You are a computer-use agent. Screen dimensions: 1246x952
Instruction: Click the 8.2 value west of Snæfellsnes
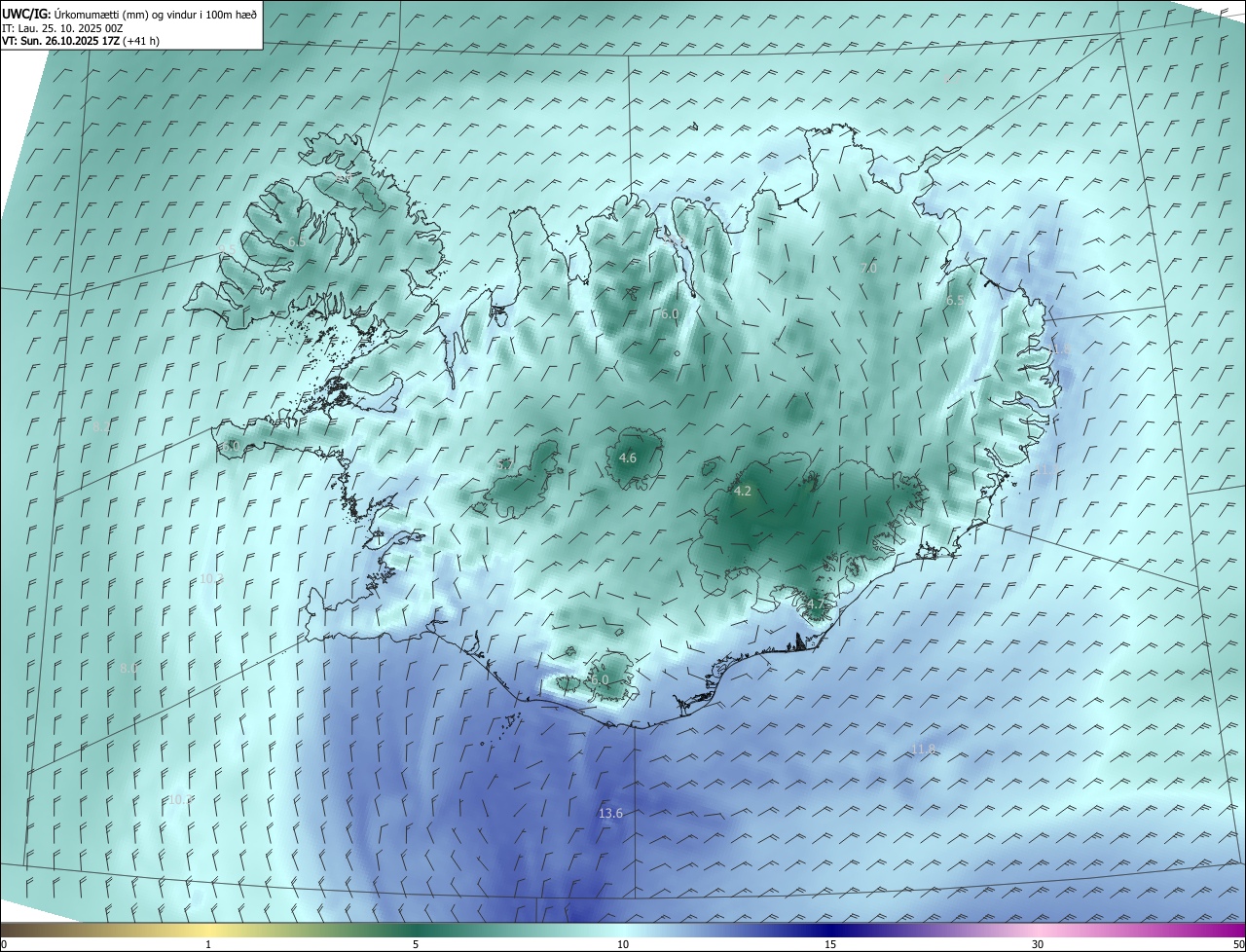click(x=102, y=426)
